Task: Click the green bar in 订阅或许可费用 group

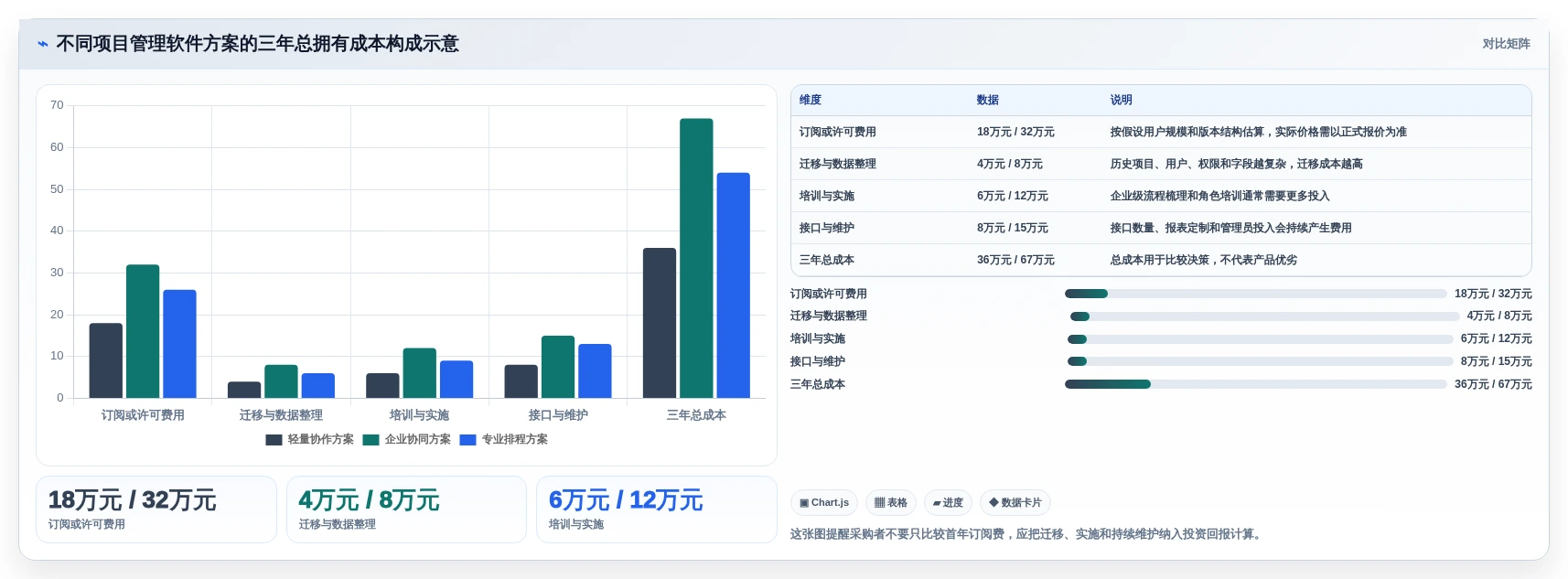Action: [143, 331]
